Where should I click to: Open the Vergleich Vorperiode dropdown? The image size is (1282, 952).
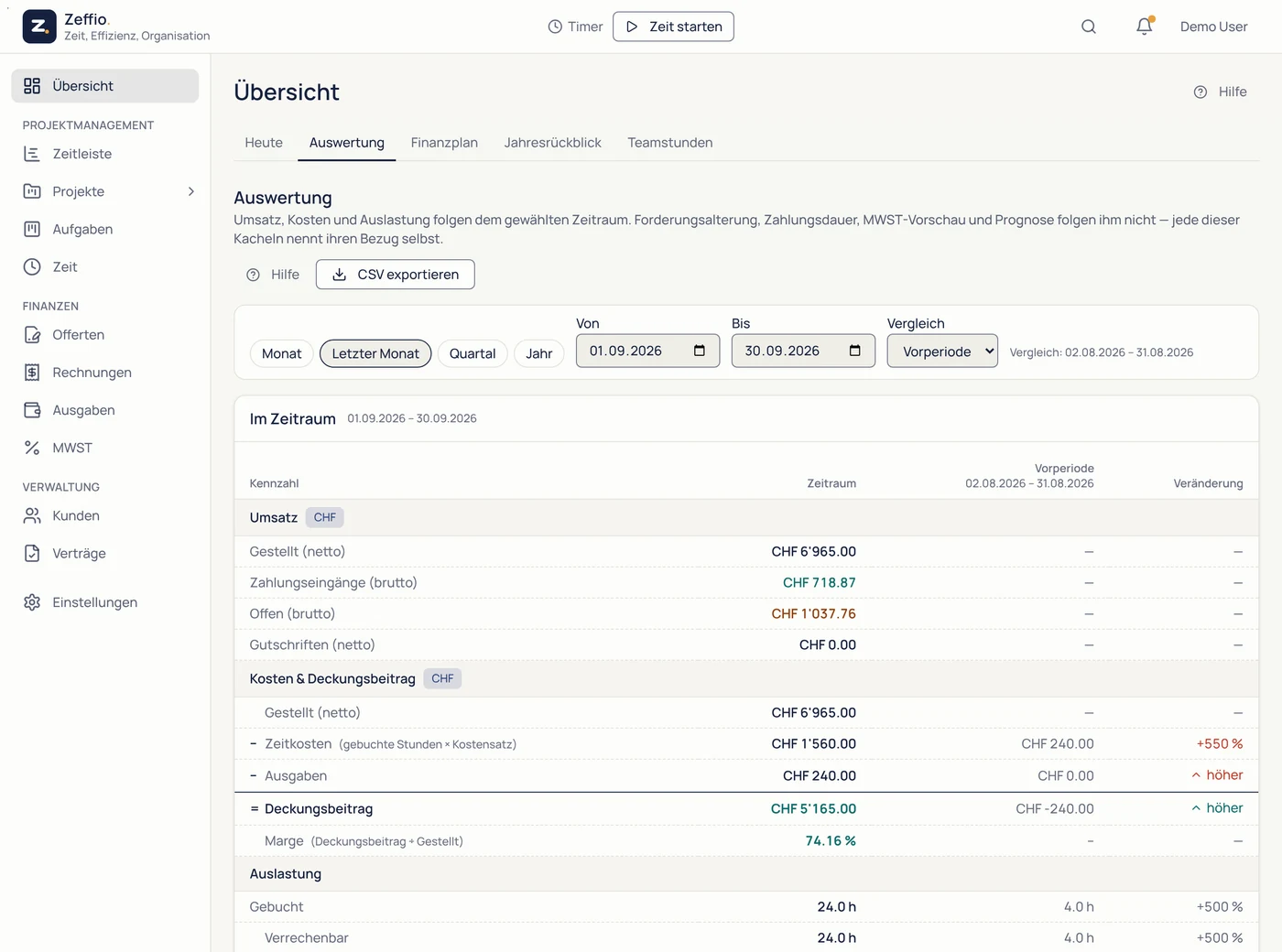tap(942, 351)
